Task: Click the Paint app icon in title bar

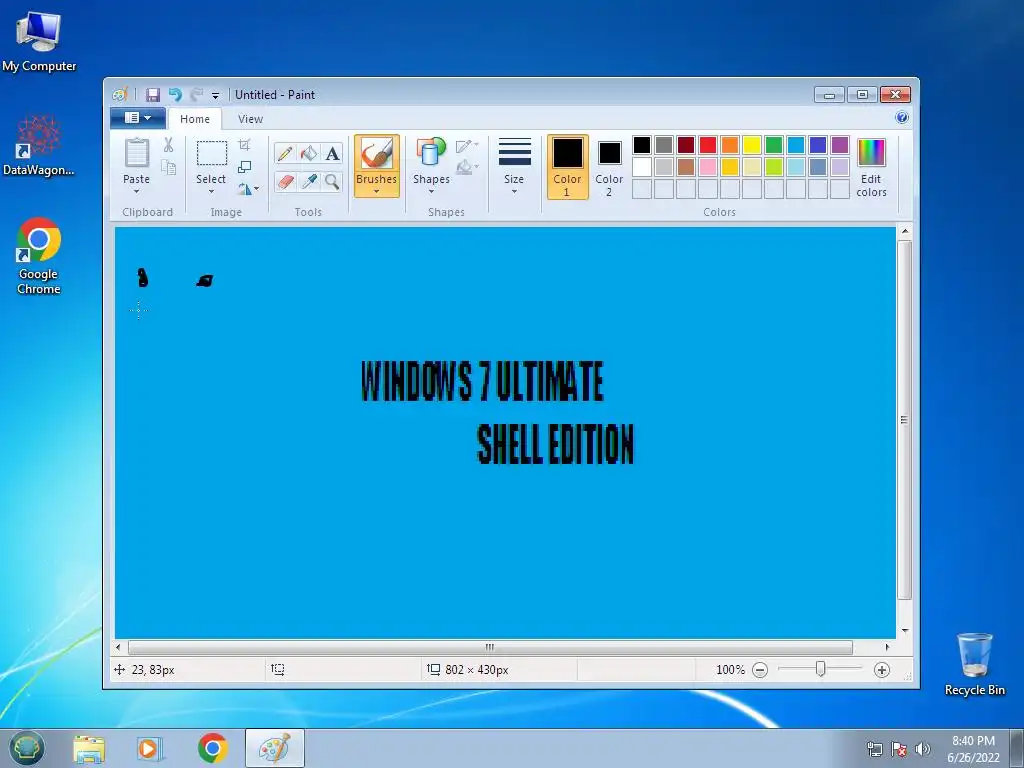Action: [x=119, y=95]
